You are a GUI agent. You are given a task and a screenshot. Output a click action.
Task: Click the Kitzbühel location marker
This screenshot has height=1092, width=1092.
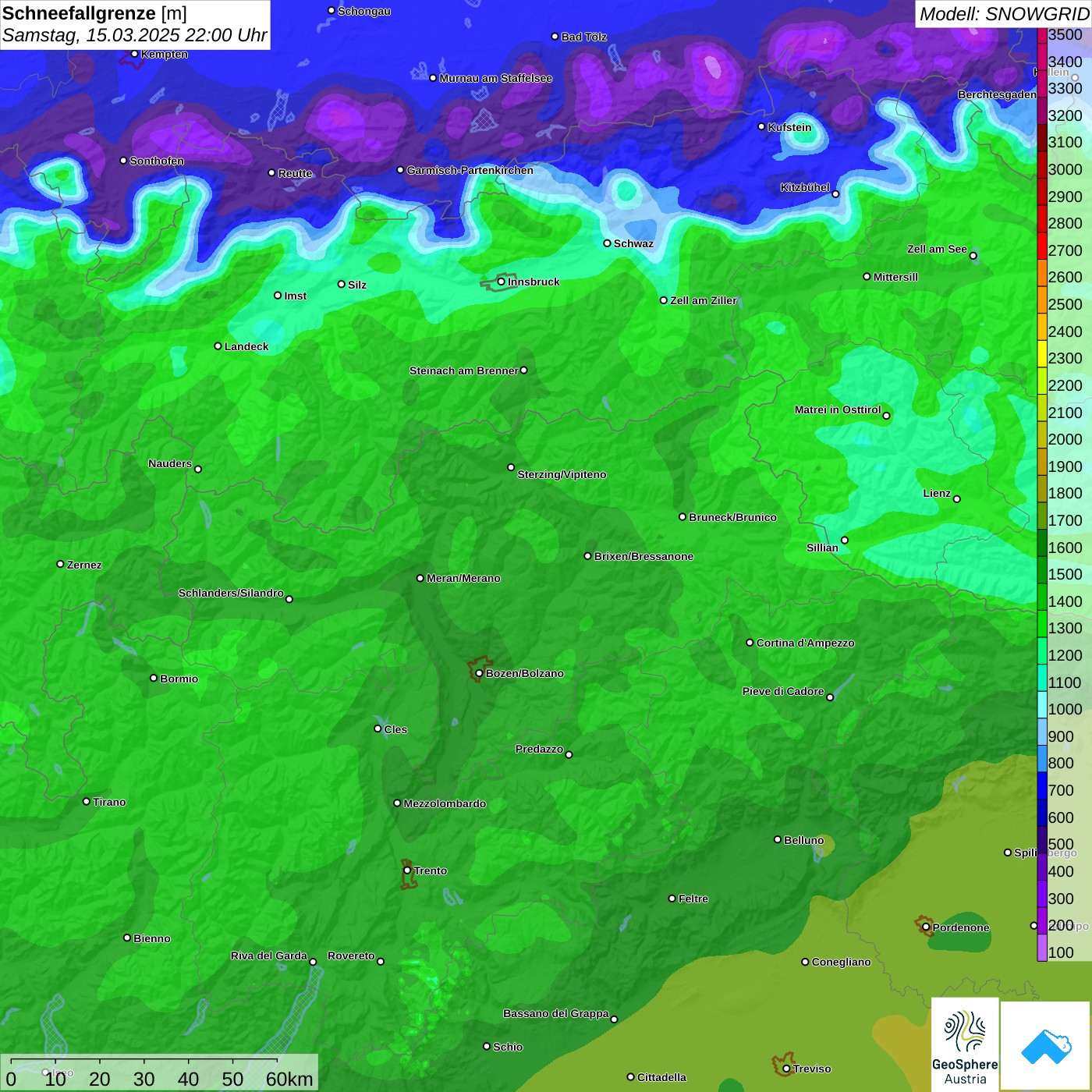tap(835, 194)
